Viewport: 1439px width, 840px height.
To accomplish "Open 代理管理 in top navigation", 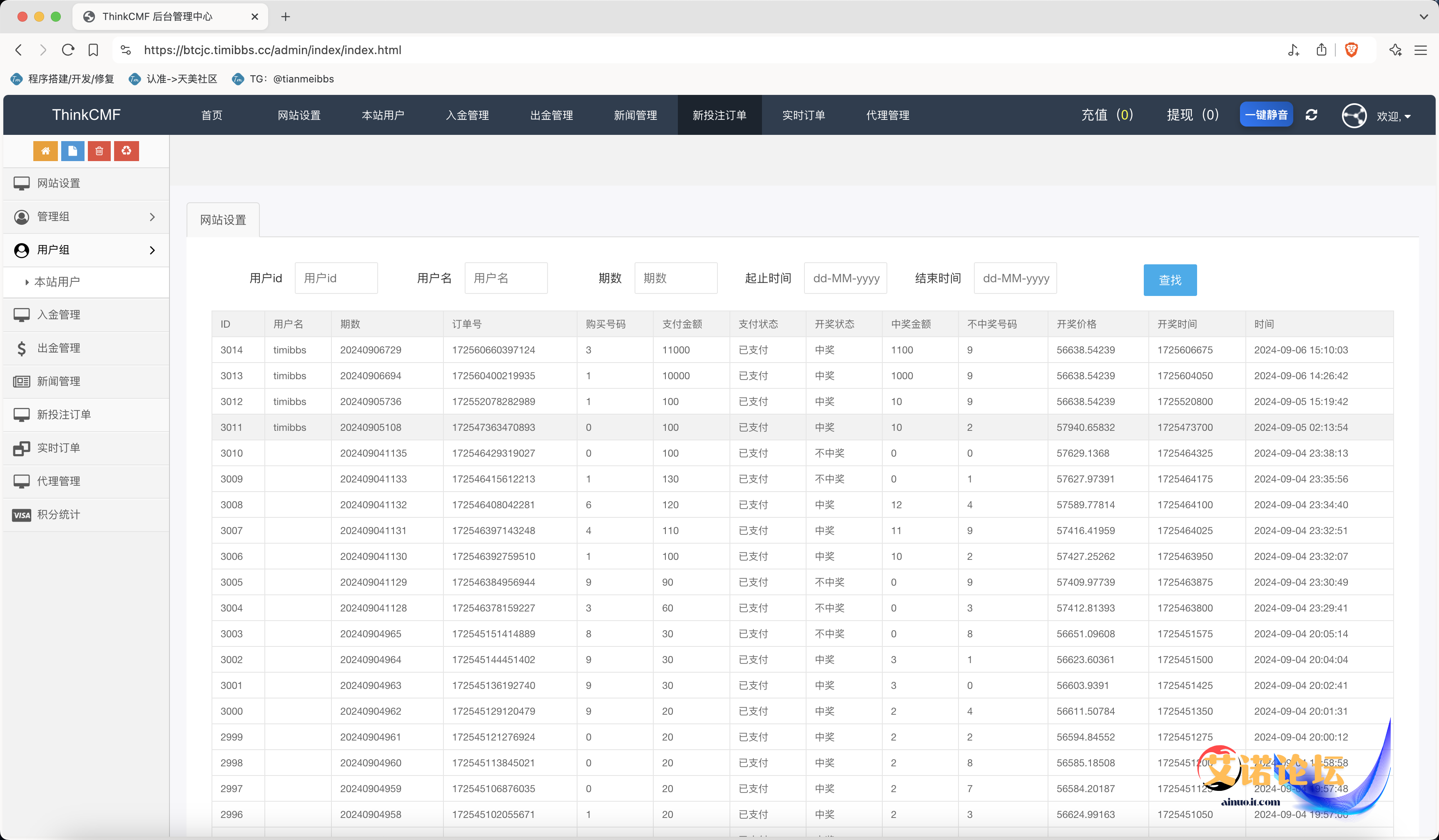I will [887, 115].
